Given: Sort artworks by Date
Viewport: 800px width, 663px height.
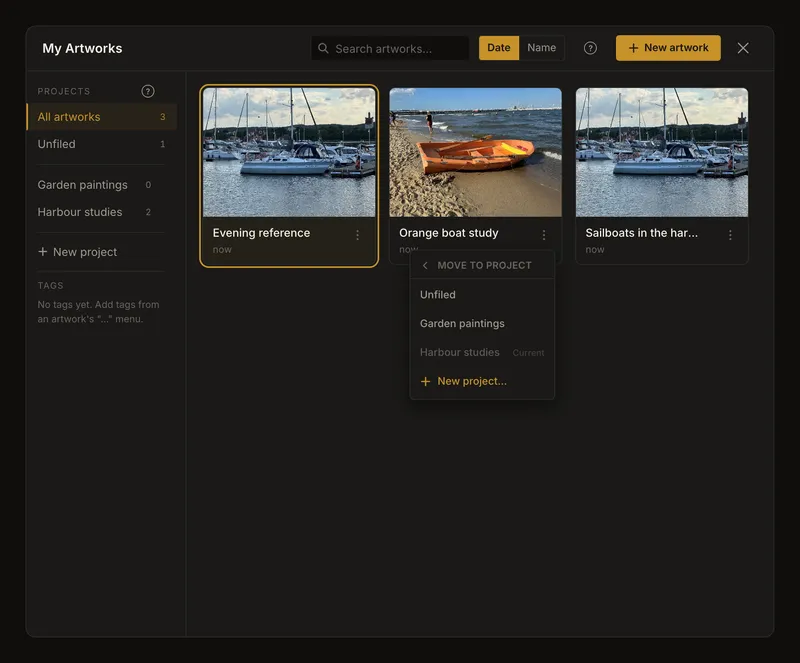Looking at the screenshot, I should [x=498, y=48].
